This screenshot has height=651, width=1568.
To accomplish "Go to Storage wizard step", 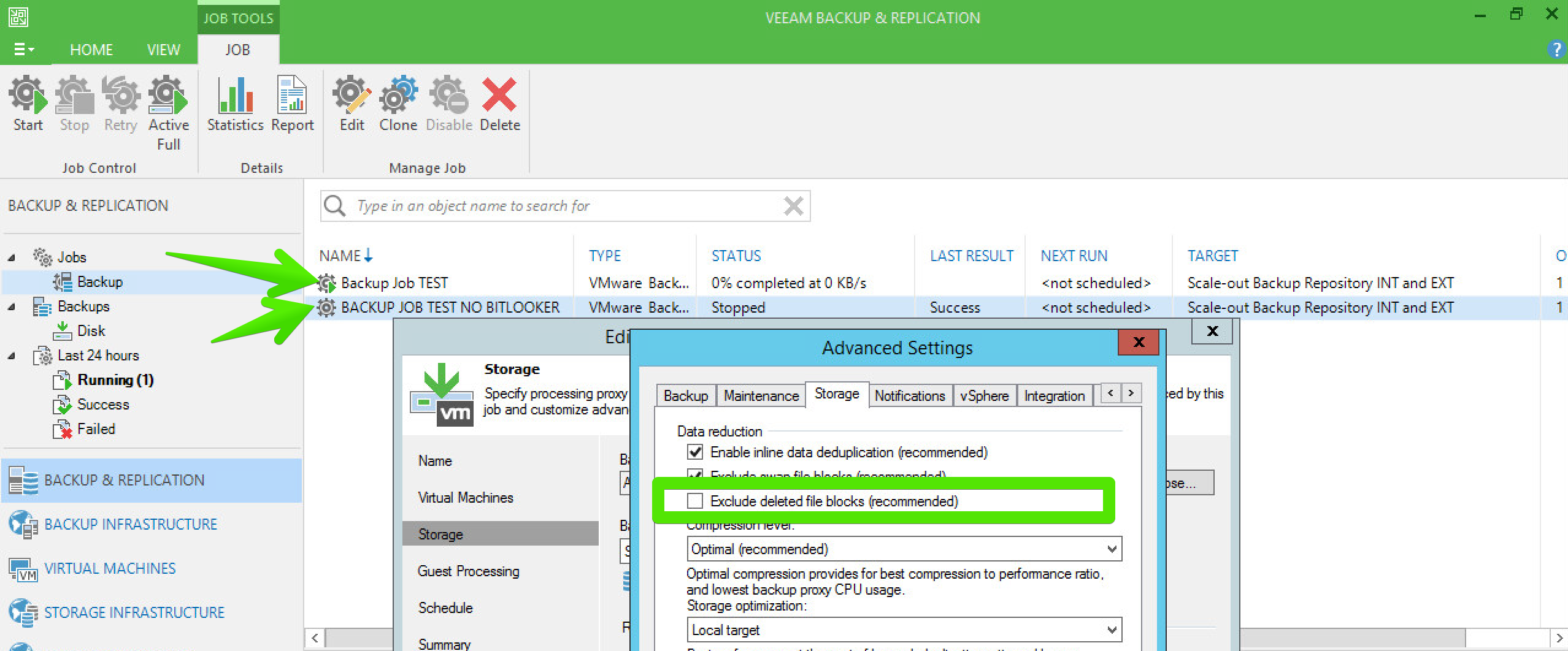I will tap(501, 534).
